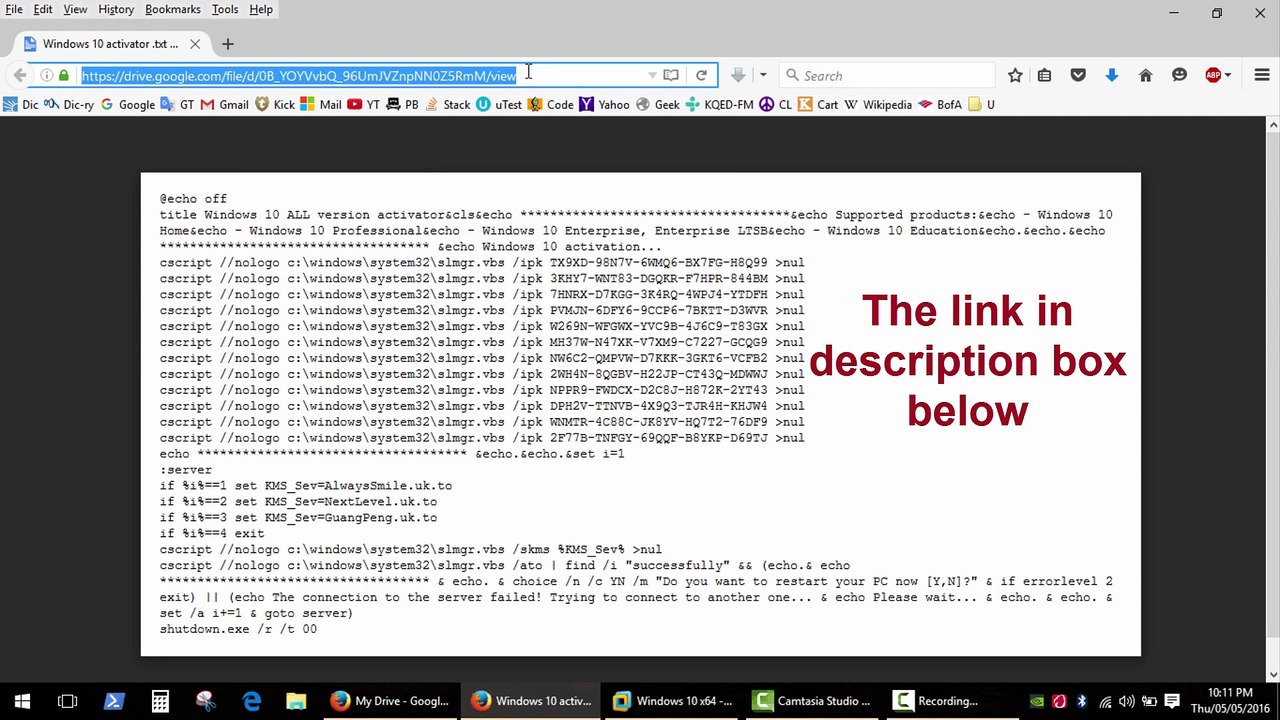The height and width of the screenshot is (720, 1280).
Task: Select the Windows 10 activator .txt tab
Action: pos(112,44)
